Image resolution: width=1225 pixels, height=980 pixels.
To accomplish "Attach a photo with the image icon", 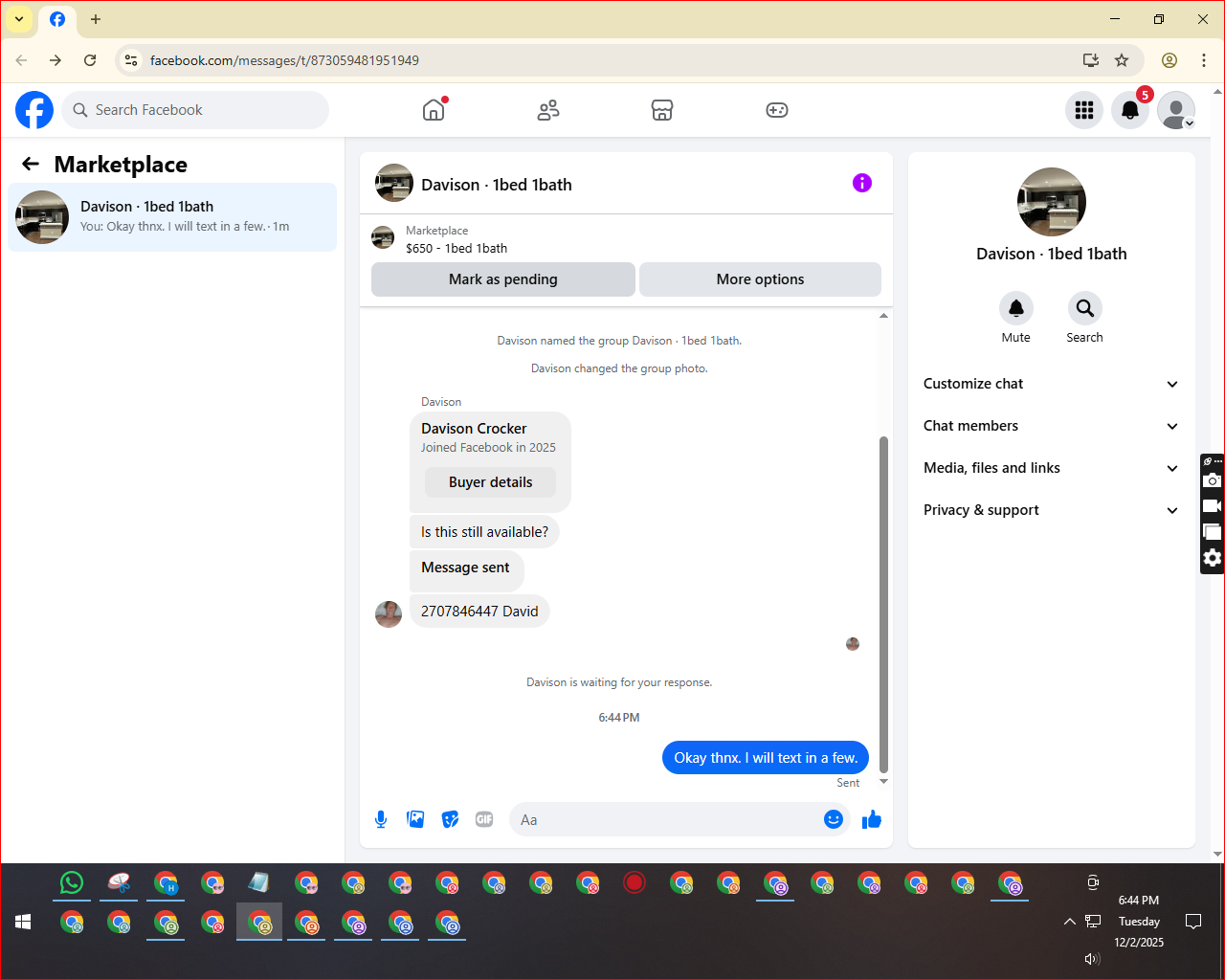I will click(415, 819).
